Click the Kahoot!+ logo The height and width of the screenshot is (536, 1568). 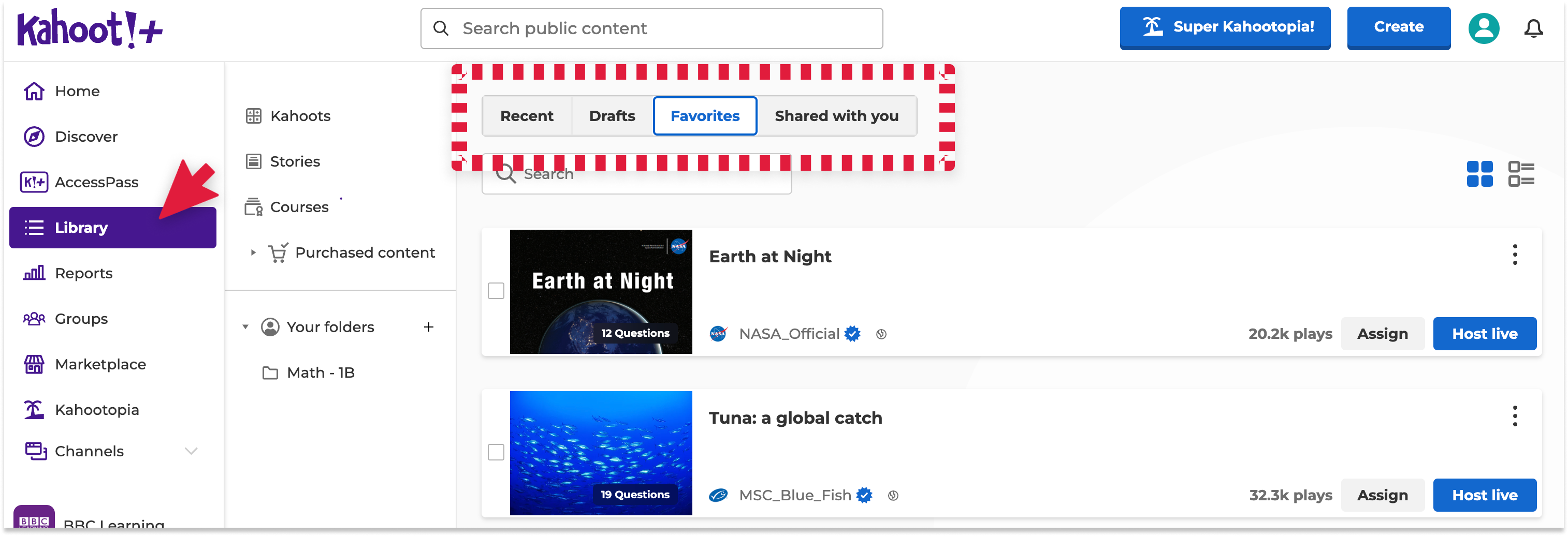(x=90, y=28)
